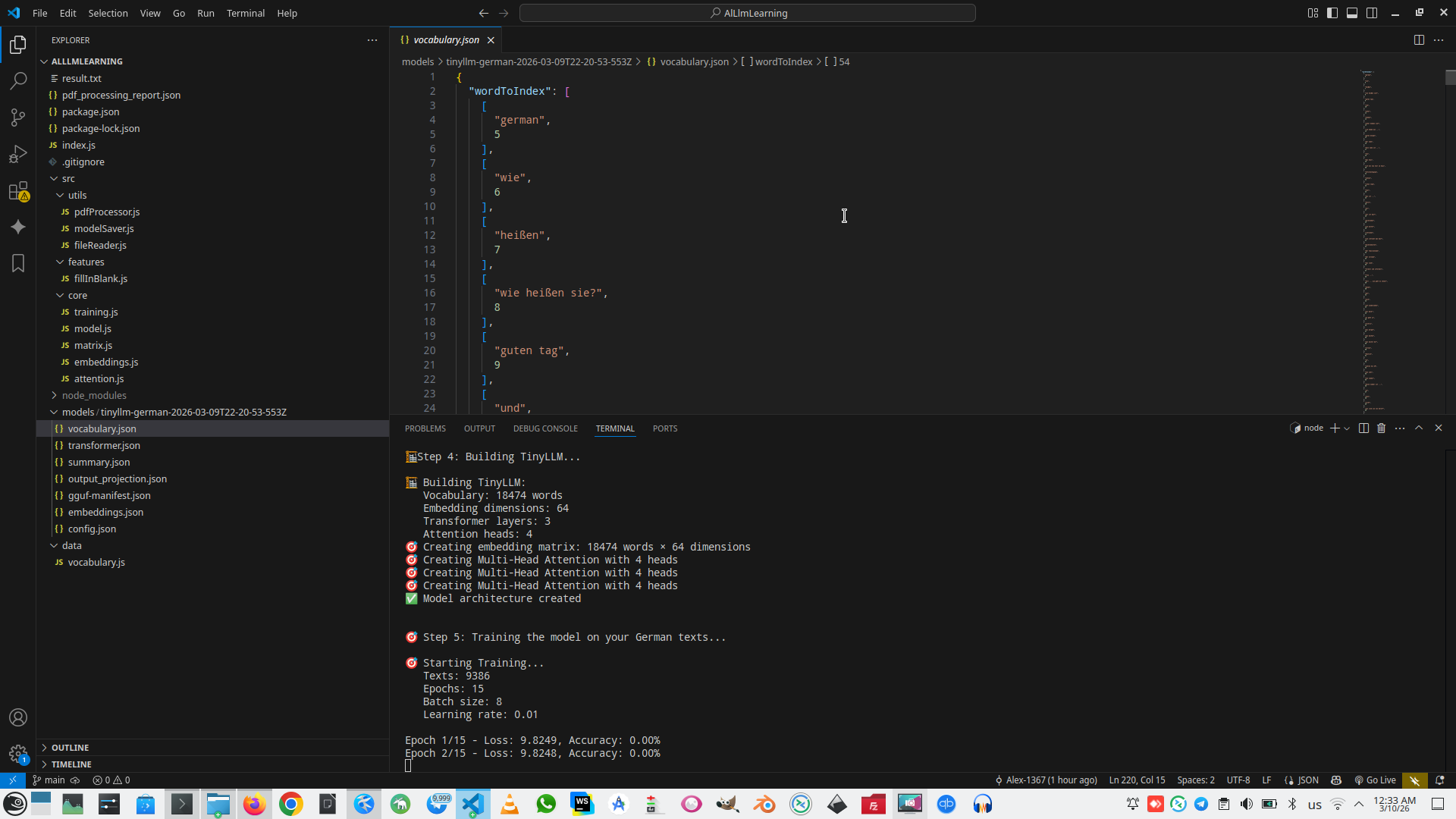Switch to the PROBLEMS panel tab
Viewport: 1456px width, 819px height.
[x=425, y=428]
